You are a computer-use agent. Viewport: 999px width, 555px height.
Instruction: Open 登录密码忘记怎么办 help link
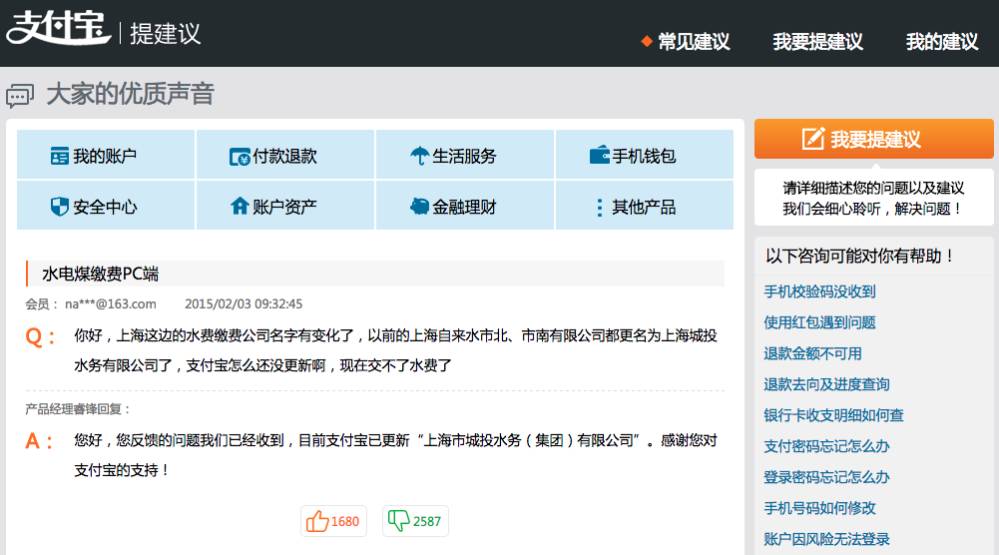(826, 477)
